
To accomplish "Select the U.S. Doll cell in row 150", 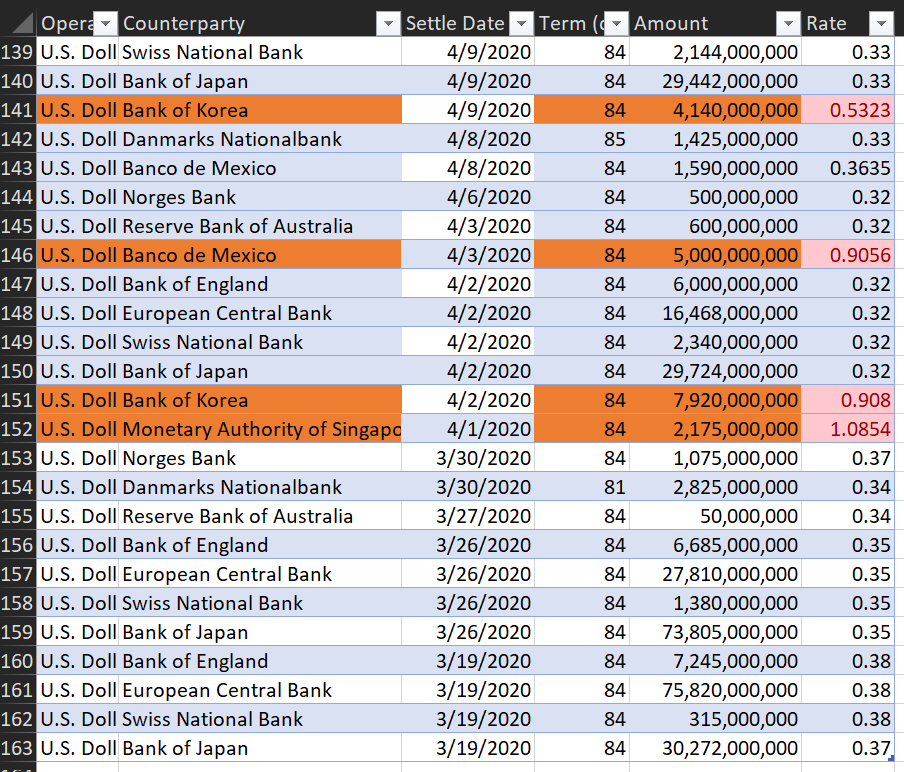I will coord(78,371).
